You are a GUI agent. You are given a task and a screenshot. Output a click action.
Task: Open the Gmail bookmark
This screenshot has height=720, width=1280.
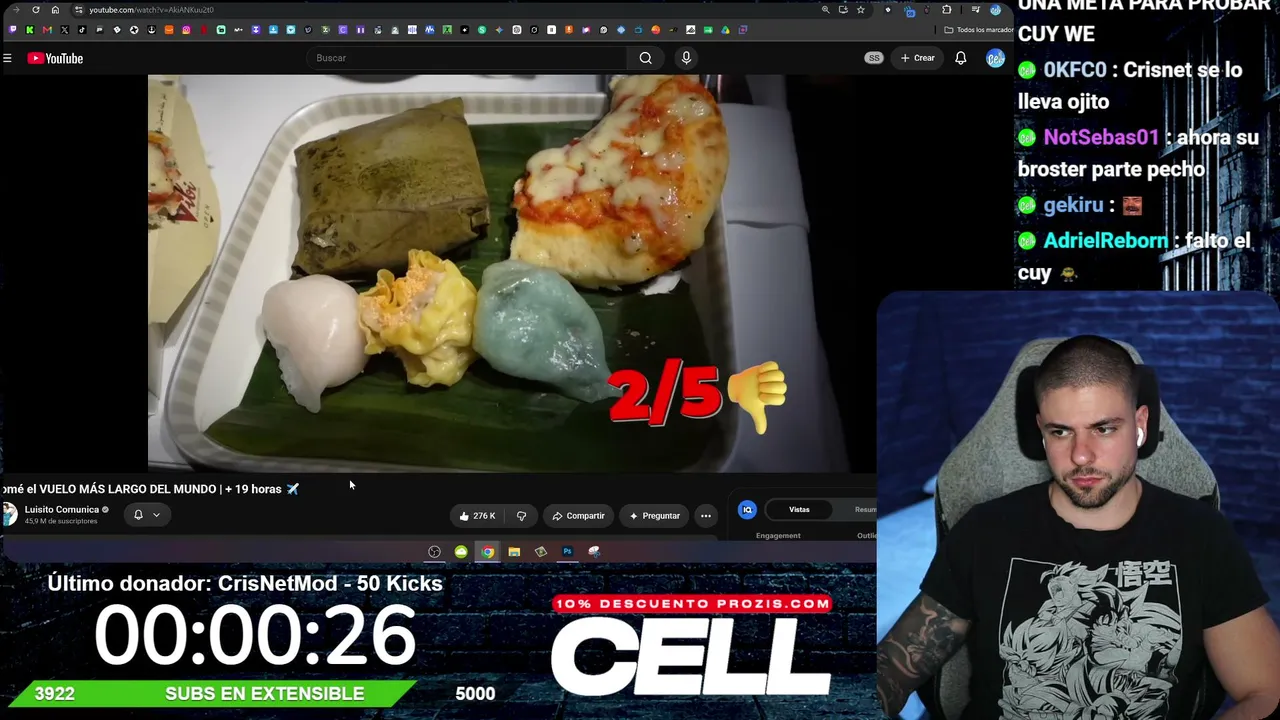(x=47, y=30)
